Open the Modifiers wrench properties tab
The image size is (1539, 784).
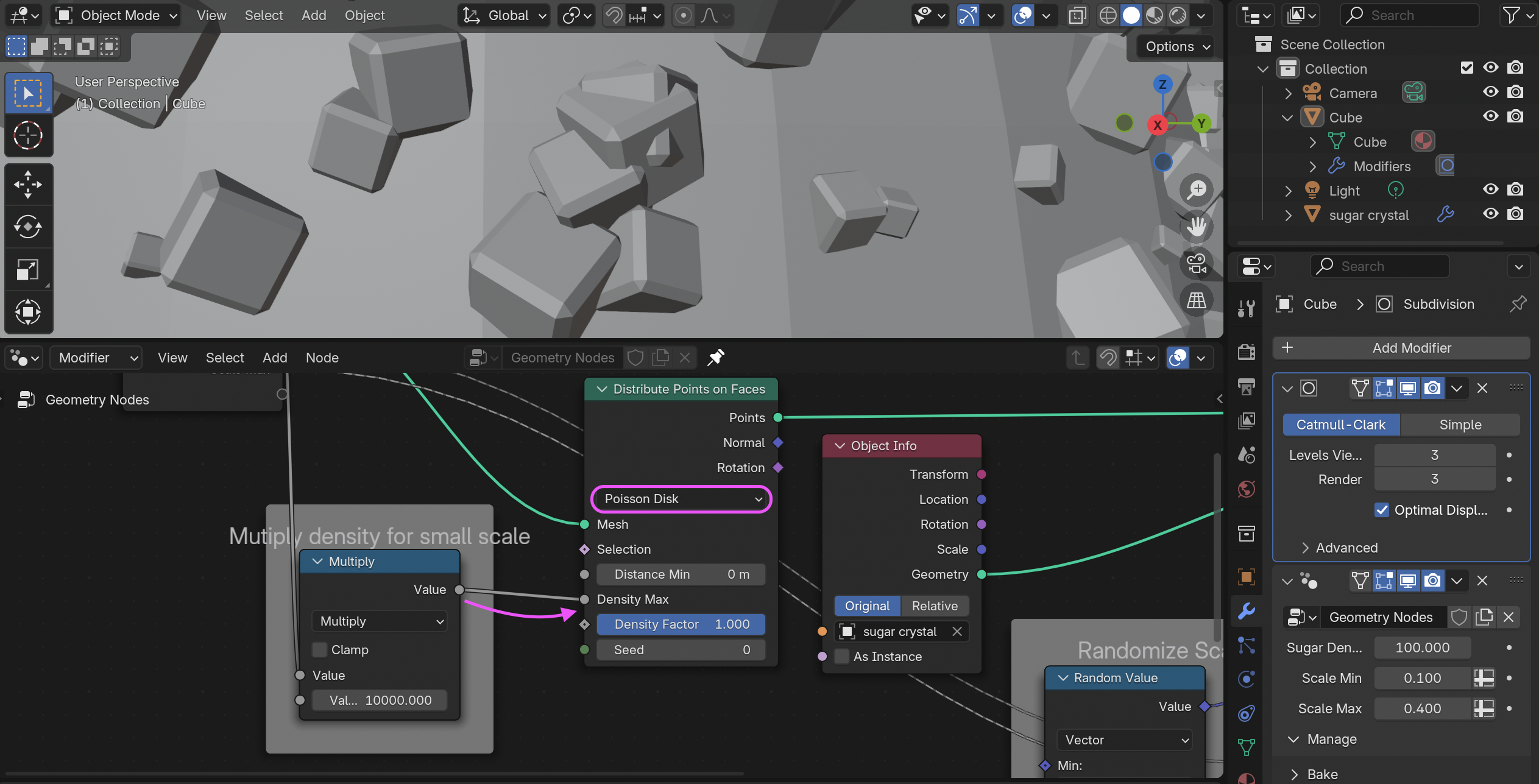point(1247,611)
